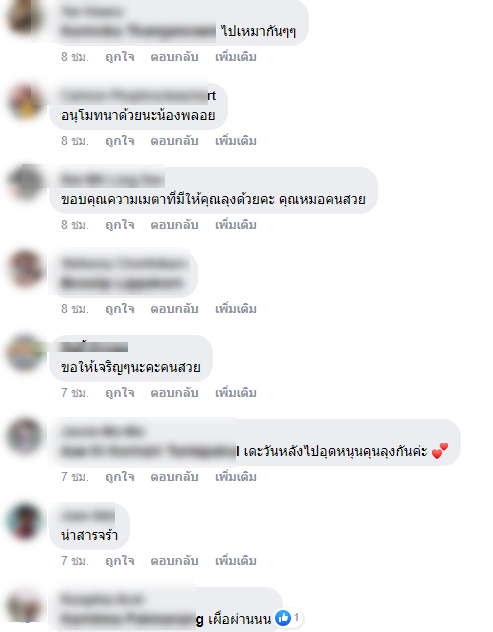
Task: Open avatar beside 'ขอให้เจริญๆนะคะคนสวย' comment
Action: [x=24, y=353]
